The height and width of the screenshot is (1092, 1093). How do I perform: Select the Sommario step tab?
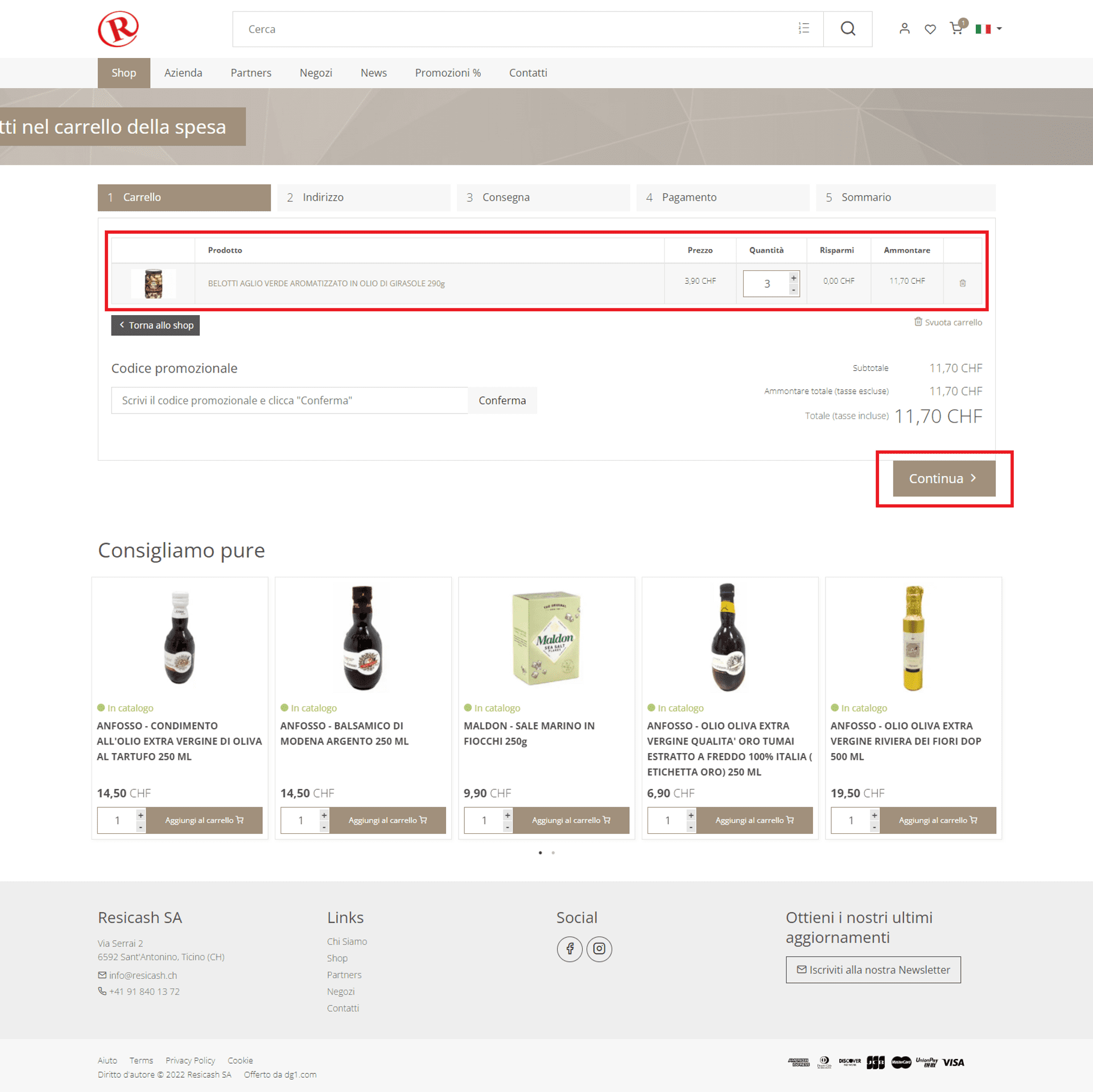(x=906, y=197)
